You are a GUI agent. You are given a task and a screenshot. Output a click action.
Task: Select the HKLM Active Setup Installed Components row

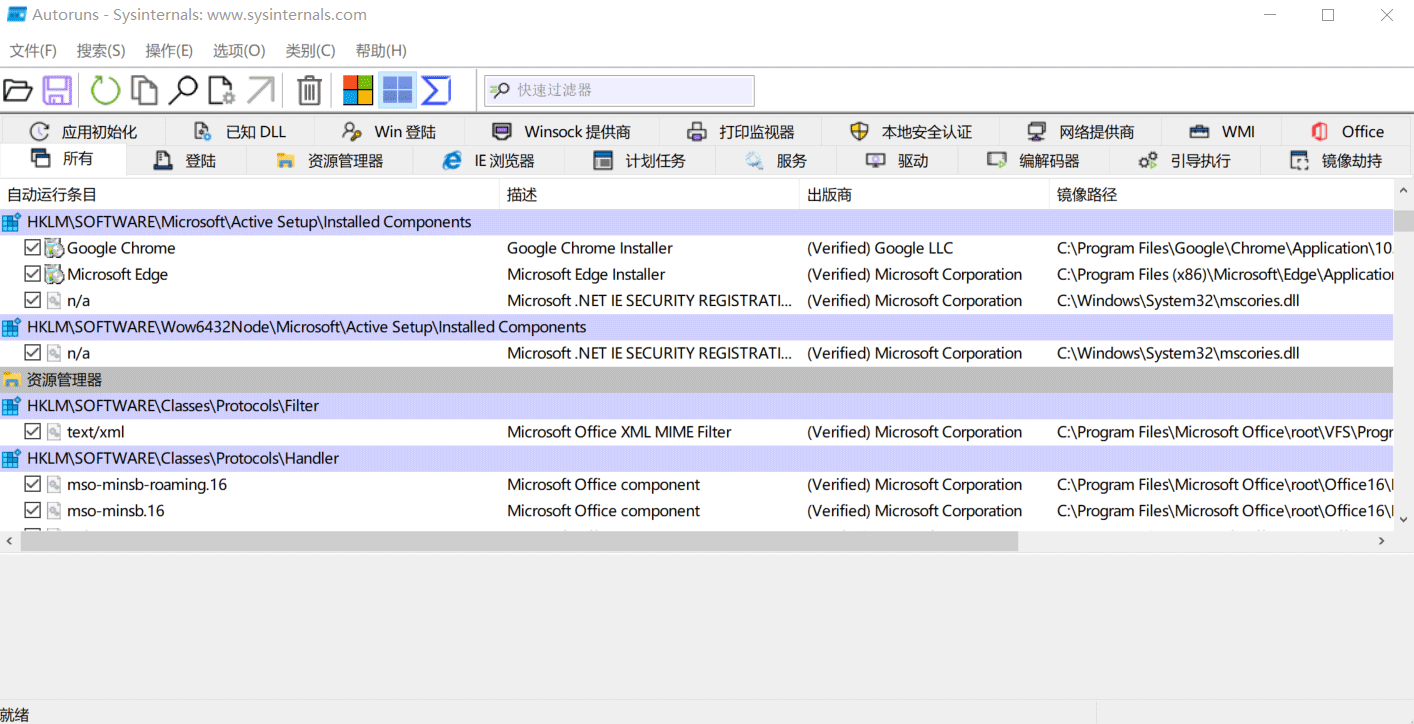(696, 222)
